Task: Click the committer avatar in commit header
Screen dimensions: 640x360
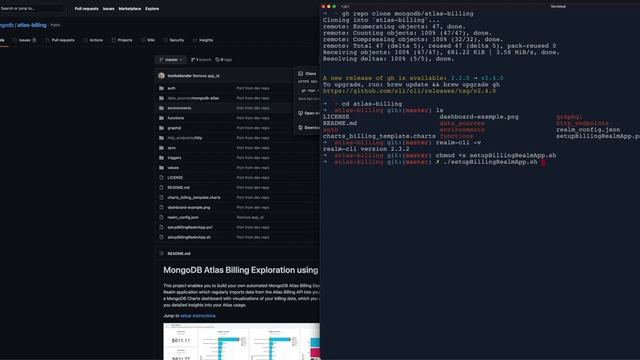Action: tap(162, 76)
